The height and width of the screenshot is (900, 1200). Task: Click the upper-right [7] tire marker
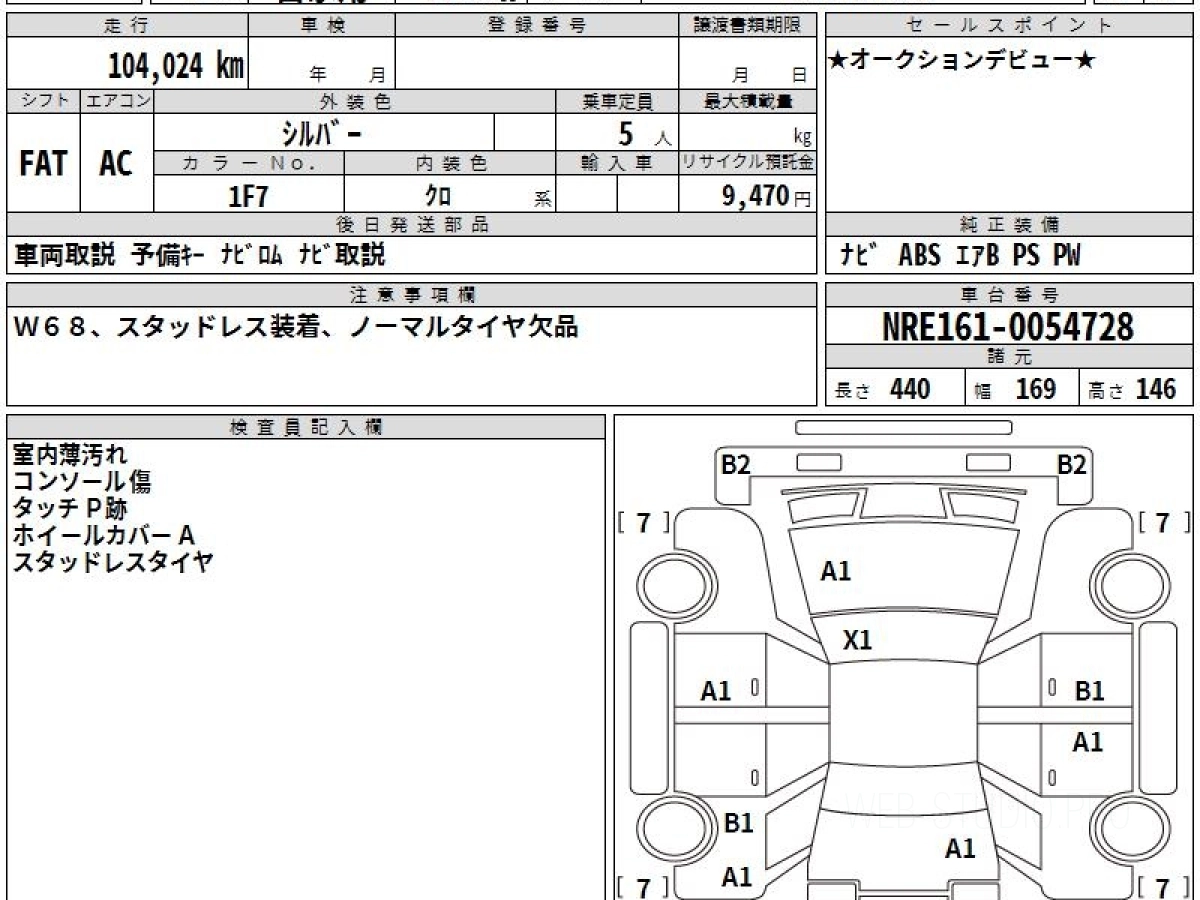[x=1165, y=522]
